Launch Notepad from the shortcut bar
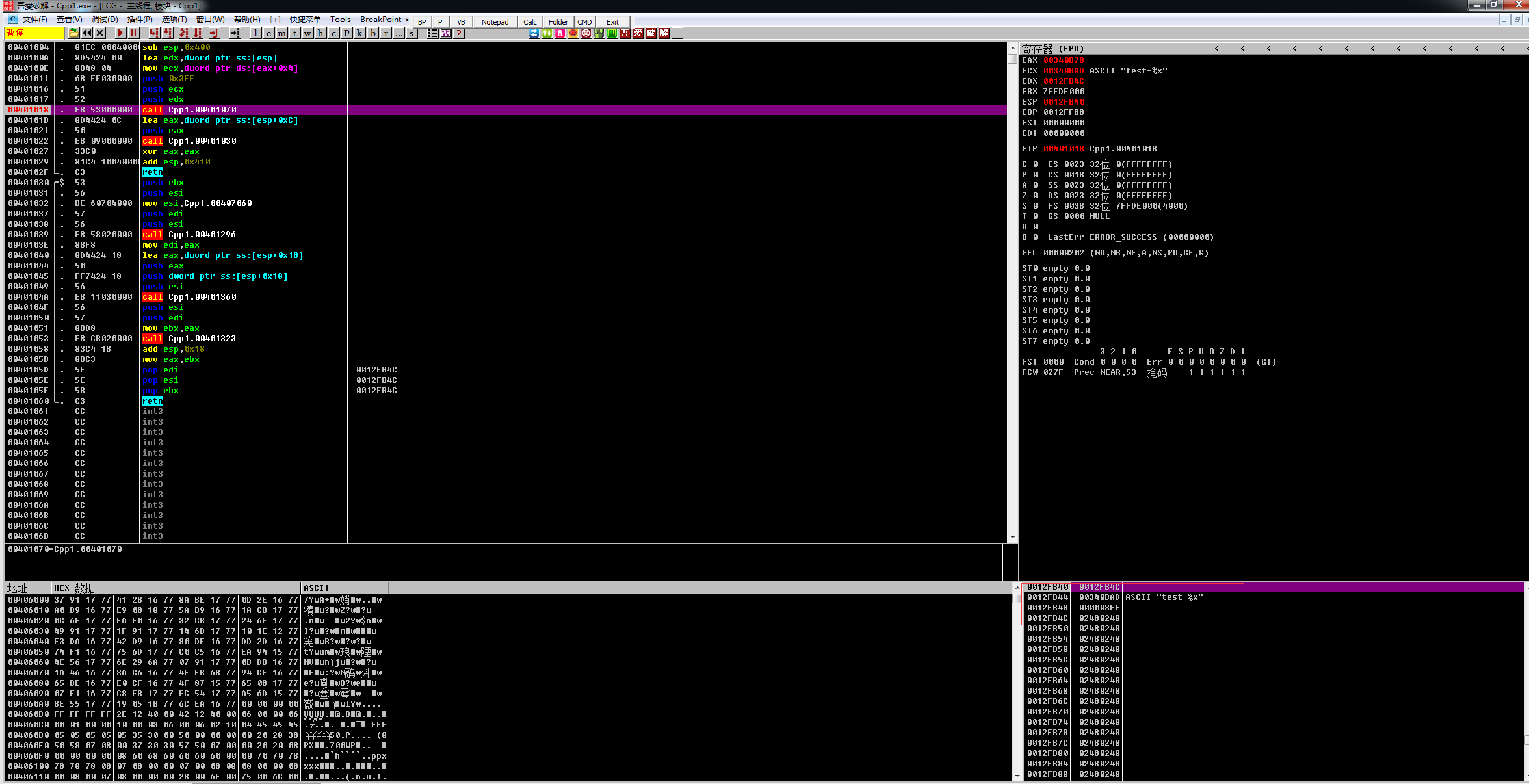1529x784 pixels. [x=495, y=21]
